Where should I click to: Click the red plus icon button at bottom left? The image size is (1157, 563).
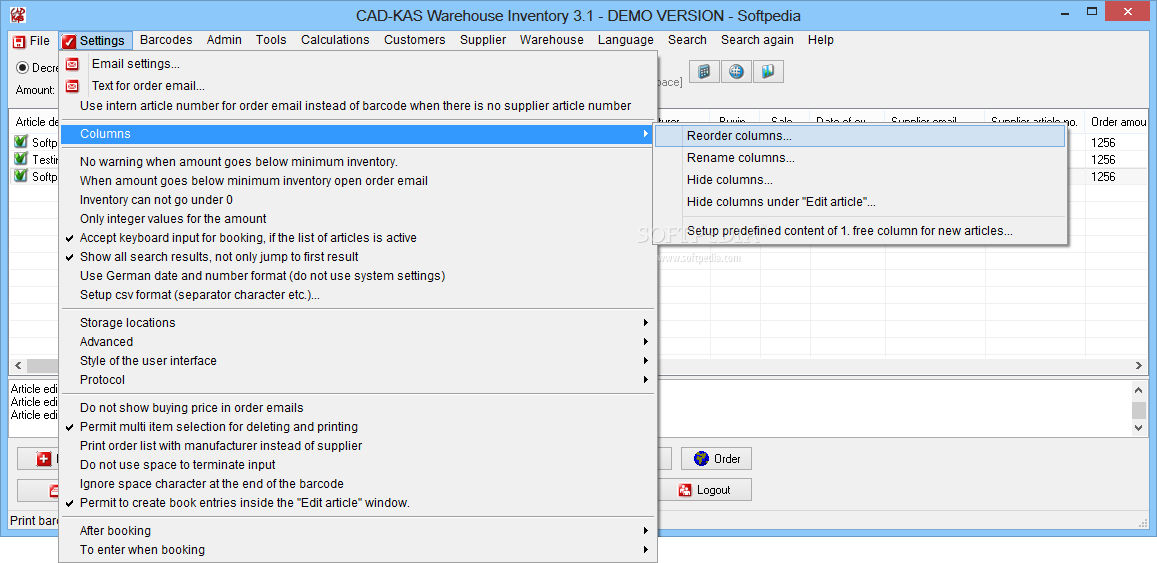click(x=44, y=459)
